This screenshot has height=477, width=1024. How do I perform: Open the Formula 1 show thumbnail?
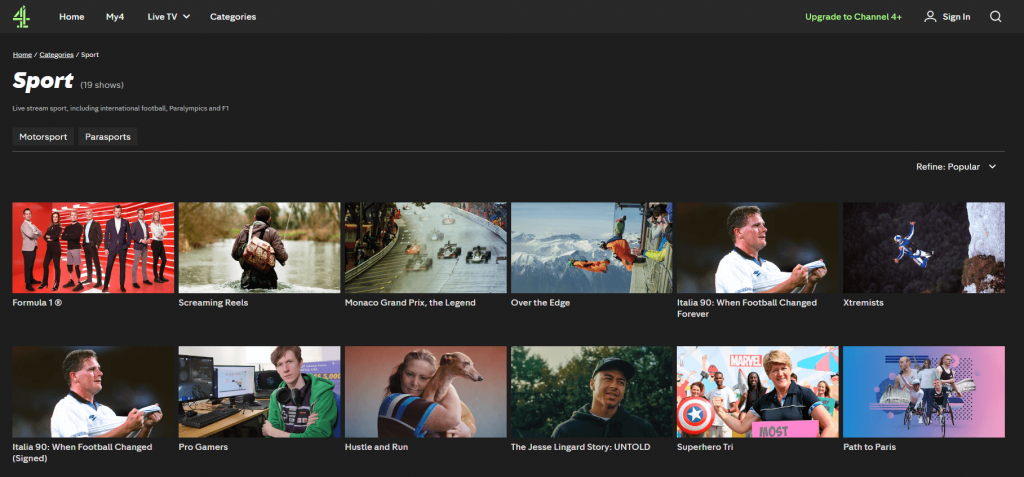pyautogui.click(x=93, y=248)
